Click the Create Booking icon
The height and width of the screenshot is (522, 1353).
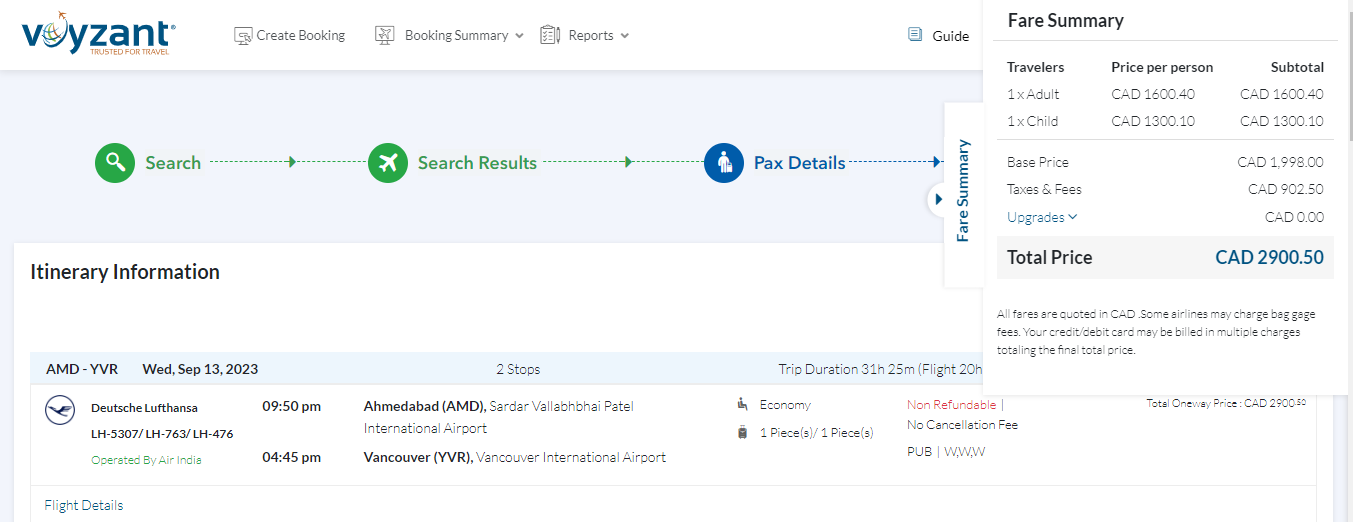click(243, 36)
